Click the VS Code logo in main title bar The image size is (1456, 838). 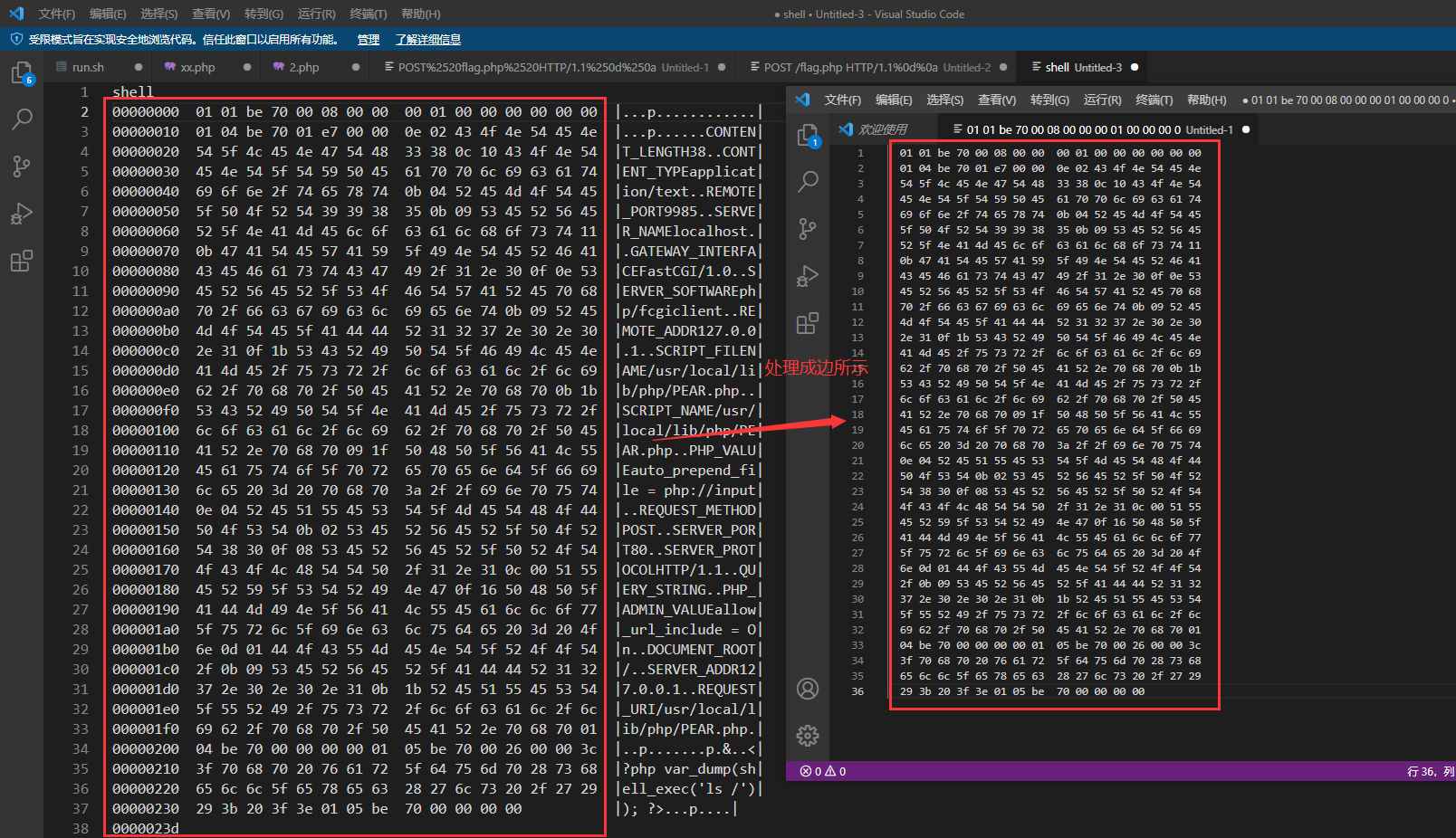pos(16,14)
